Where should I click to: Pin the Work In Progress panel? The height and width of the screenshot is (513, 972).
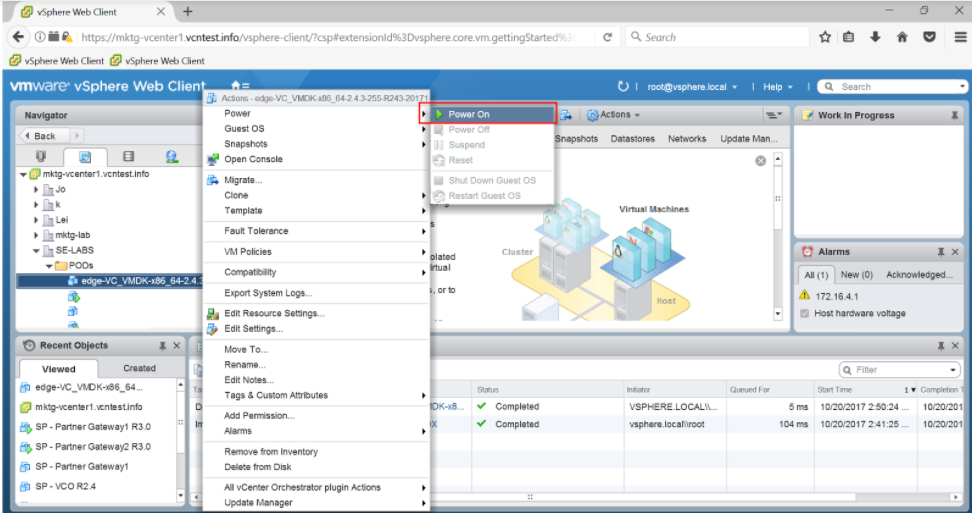point(954,115)
